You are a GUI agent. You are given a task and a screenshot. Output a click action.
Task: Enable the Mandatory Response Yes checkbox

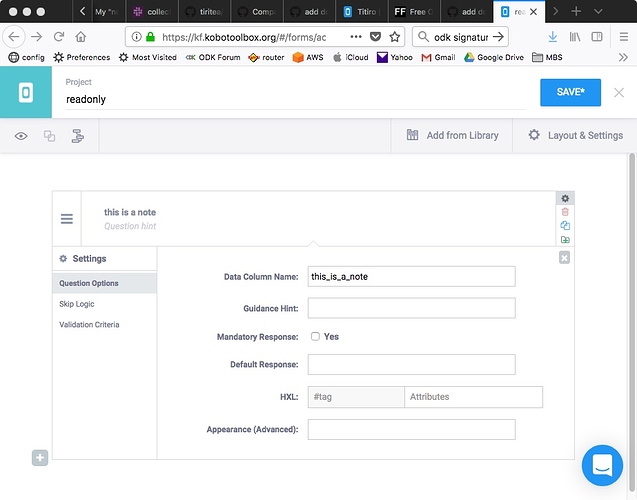pos(315,337)
